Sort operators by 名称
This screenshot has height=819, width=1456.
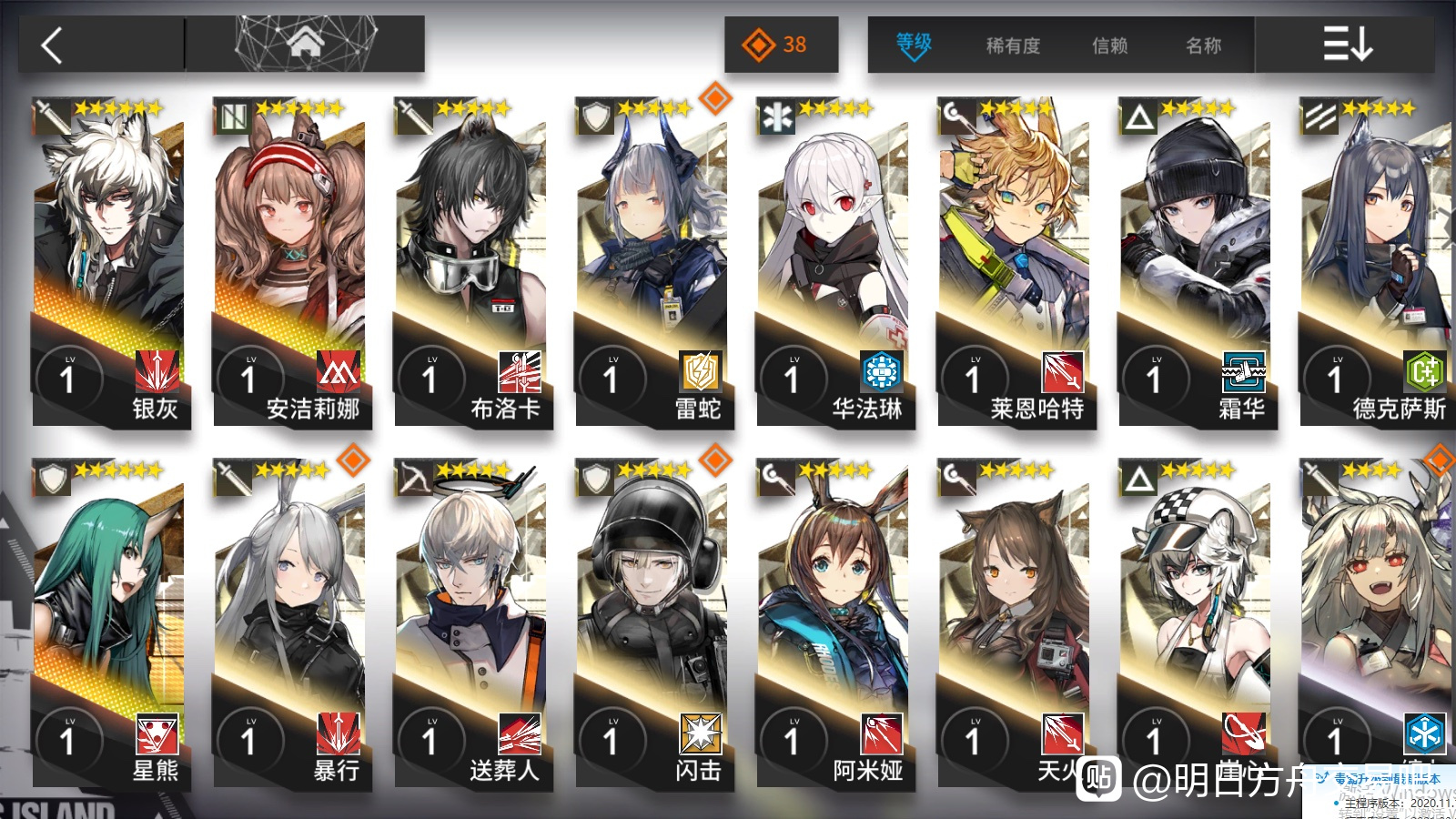point(1204,45)
